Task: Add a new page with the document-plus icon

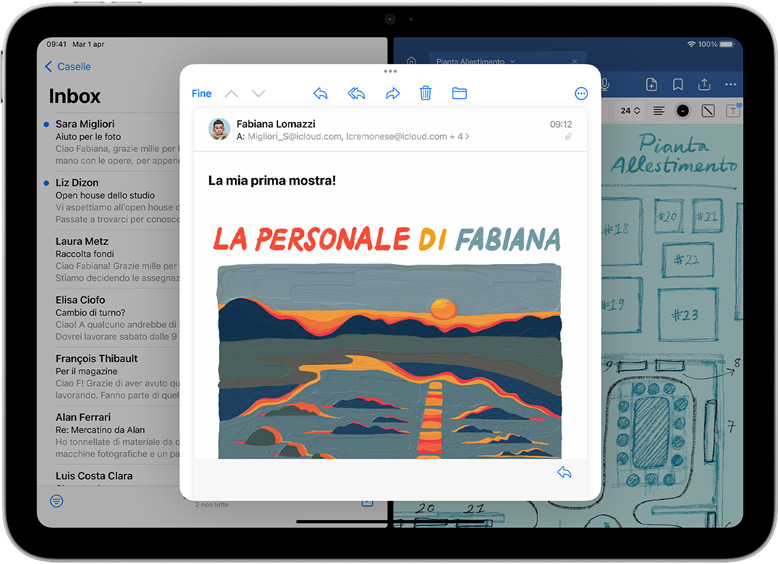Action: tap(651, 84)
